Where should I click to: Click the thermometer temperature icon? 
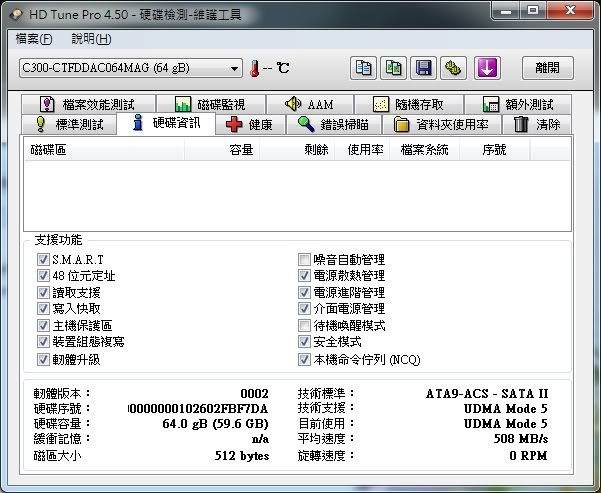[x=254, y=69]
